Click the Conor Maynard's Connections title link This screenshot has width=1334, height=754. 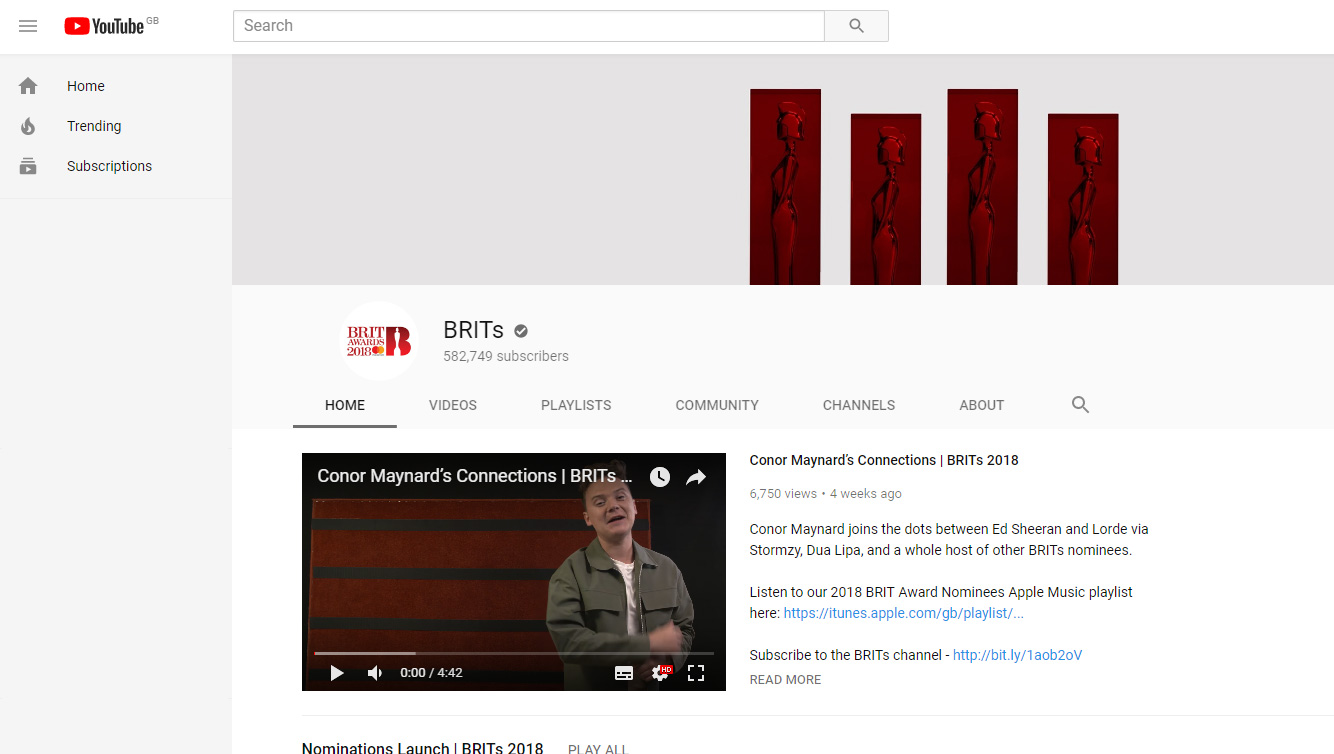pyautogui.click(x=884, y=460)
